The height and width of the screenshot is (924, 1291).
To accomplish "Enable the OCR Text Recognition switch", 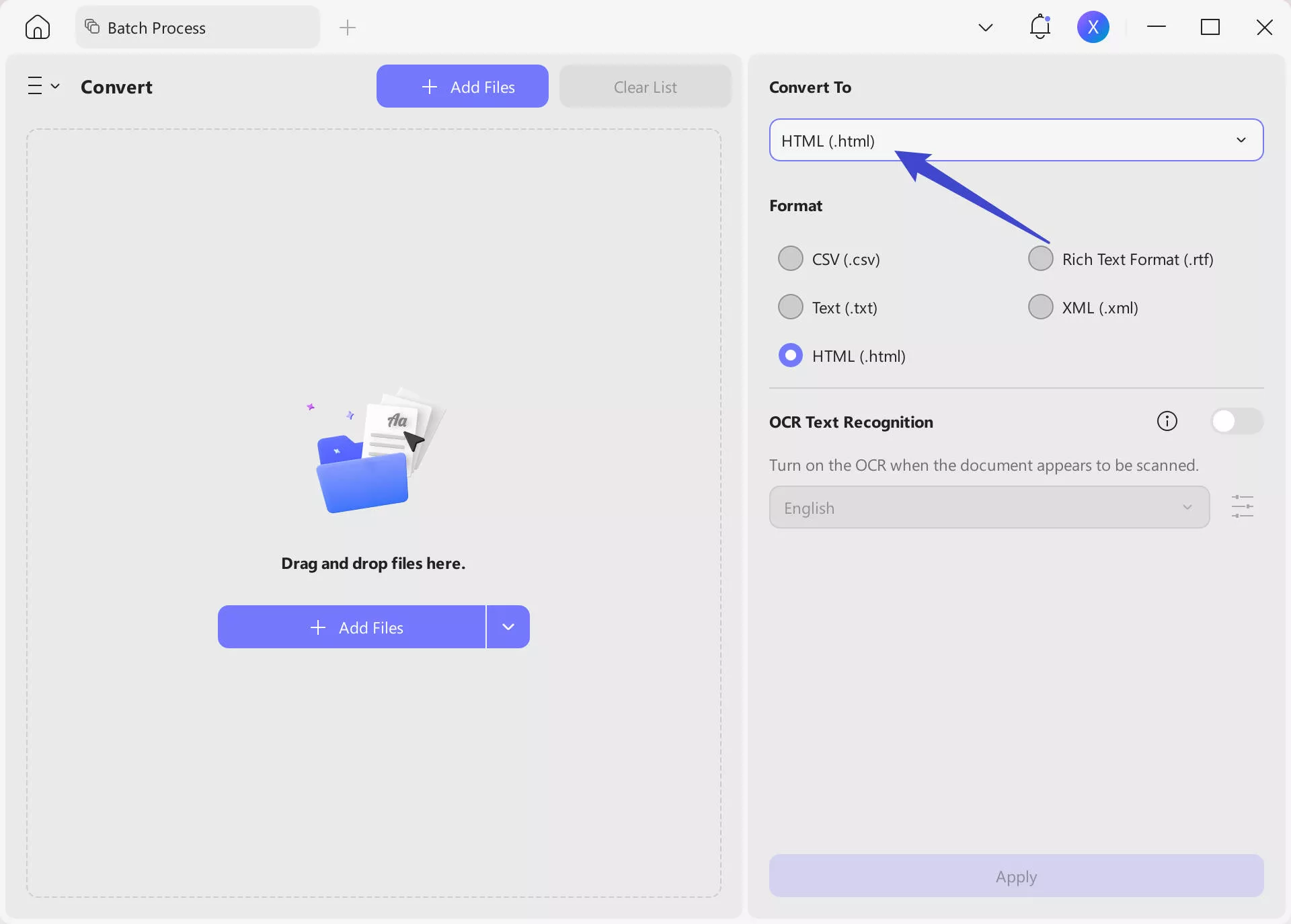I will coord(1236,422).
